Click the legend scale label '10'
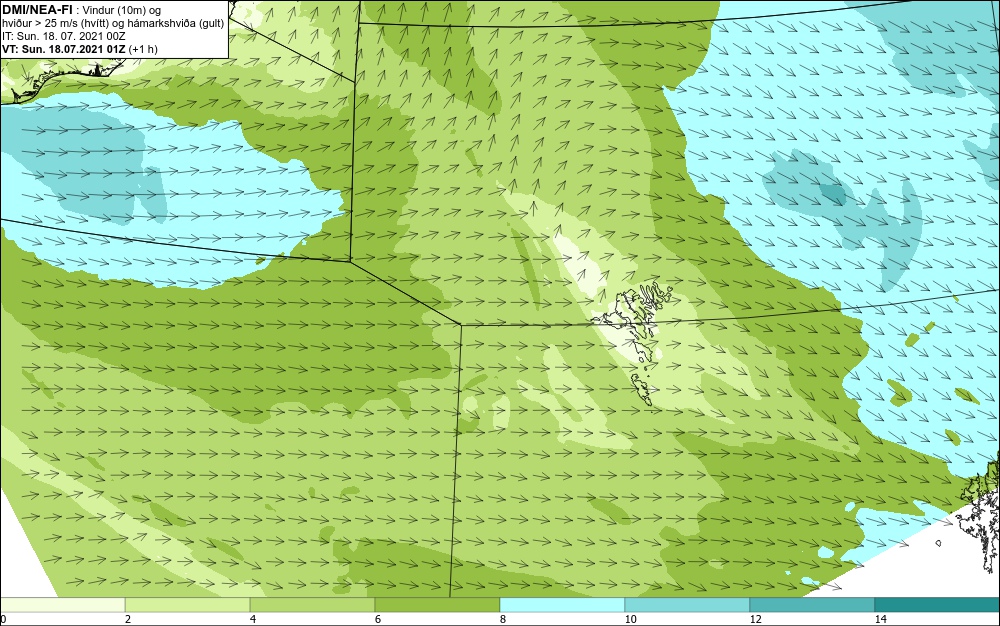1000x626 pixels. [x=631, y=619]
